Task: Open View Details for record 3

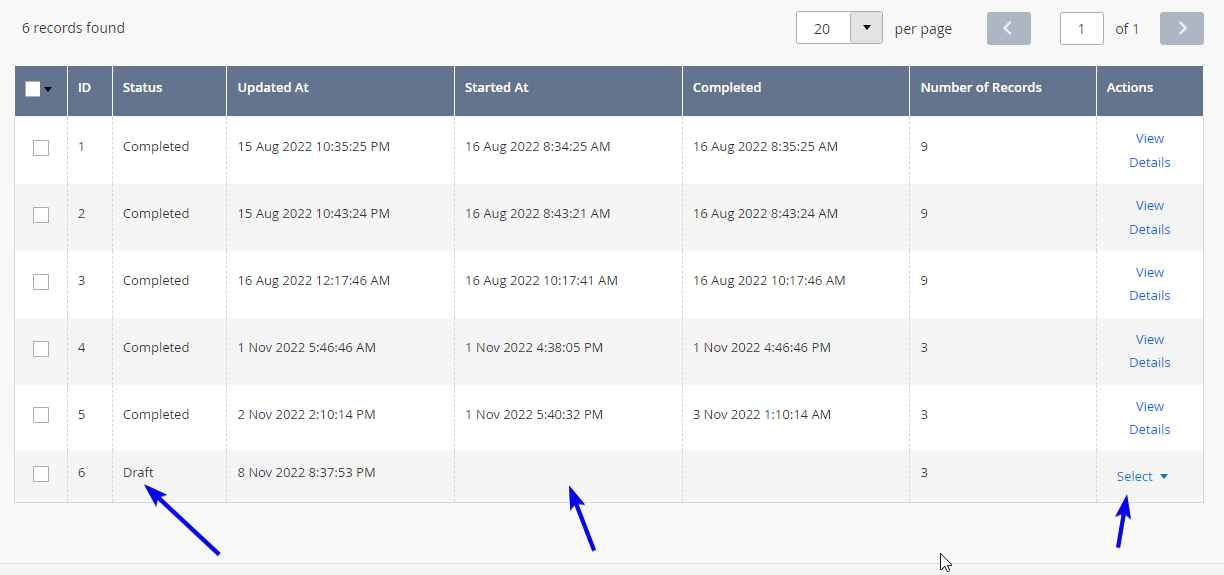Action: pos(1150,284)
